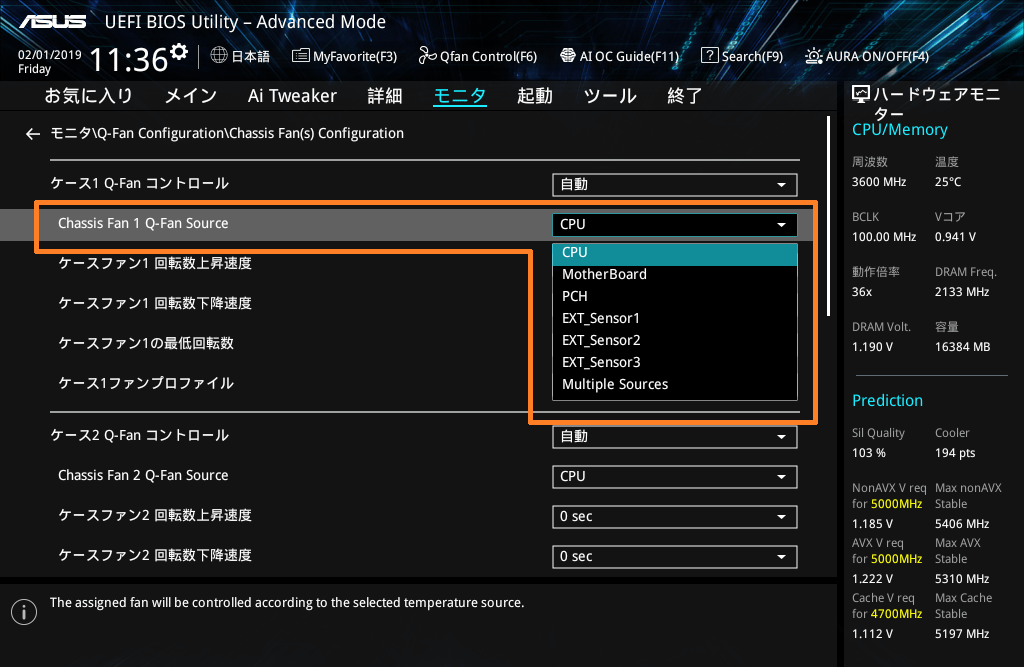This screenshot has height=667, width=1024.
Task: Open Search(F9)
Action: pyautogui.click(x=742, y=56)
